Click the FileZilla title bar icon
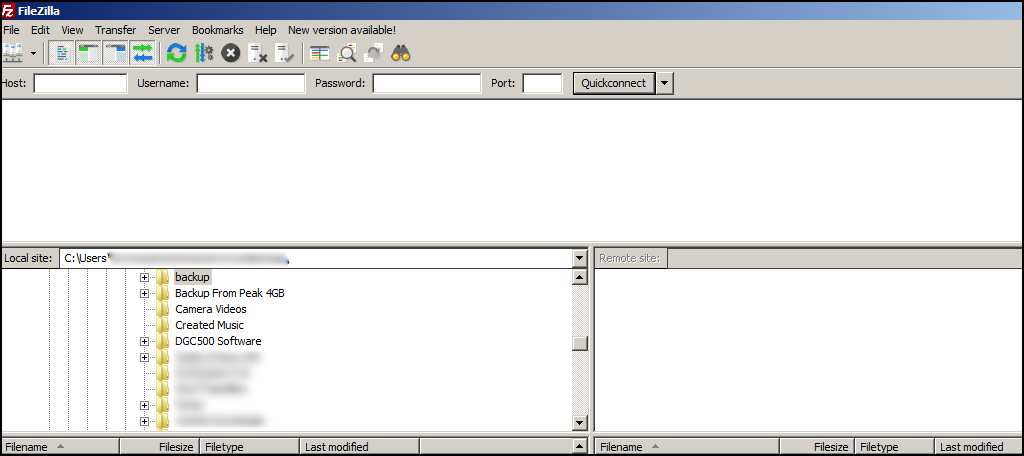The height and width of the screenshot is (456, 1024). click(8, 10)
